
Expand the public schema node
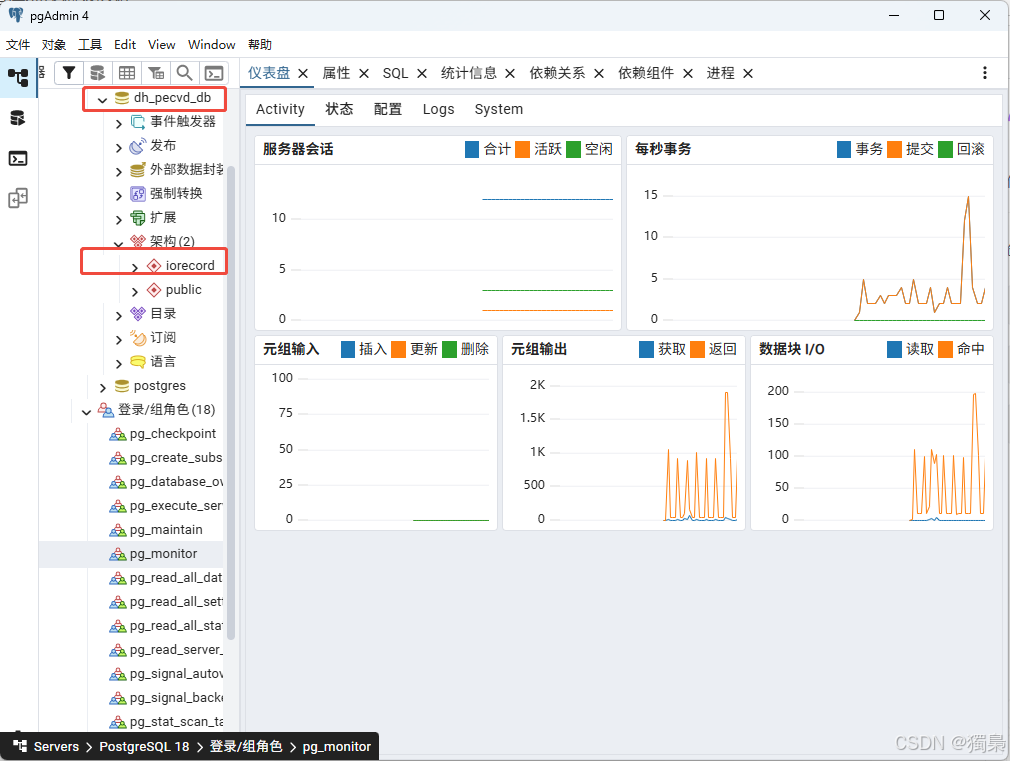(135, 291)
